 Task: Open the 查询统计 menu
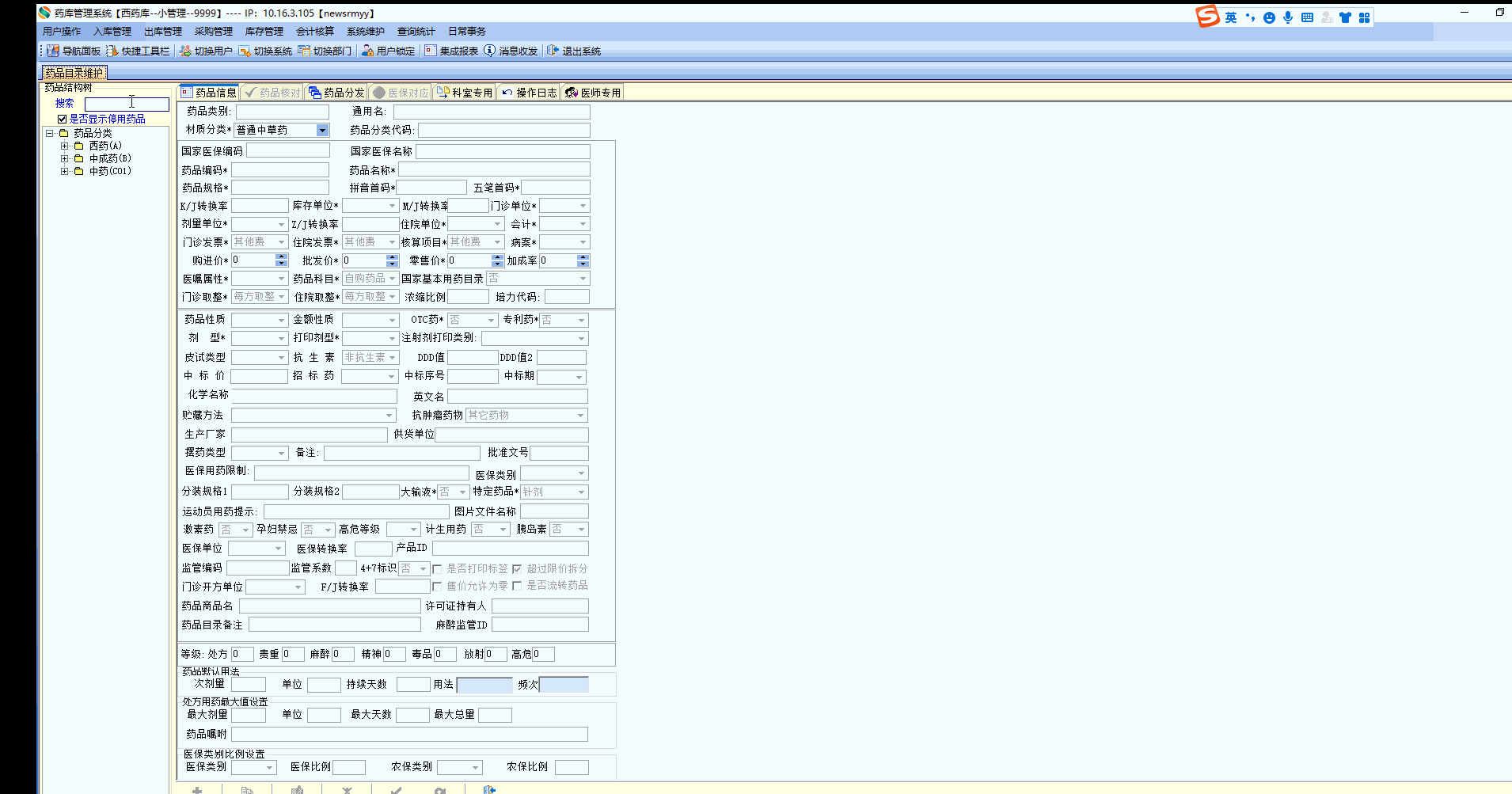point(416,32)
